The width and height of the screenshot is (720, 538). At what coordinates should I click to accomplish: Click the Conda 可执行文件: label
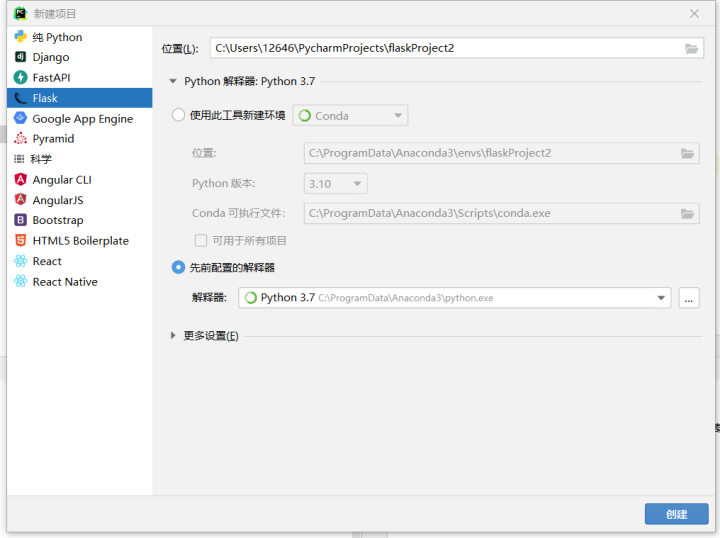[238, 213]
